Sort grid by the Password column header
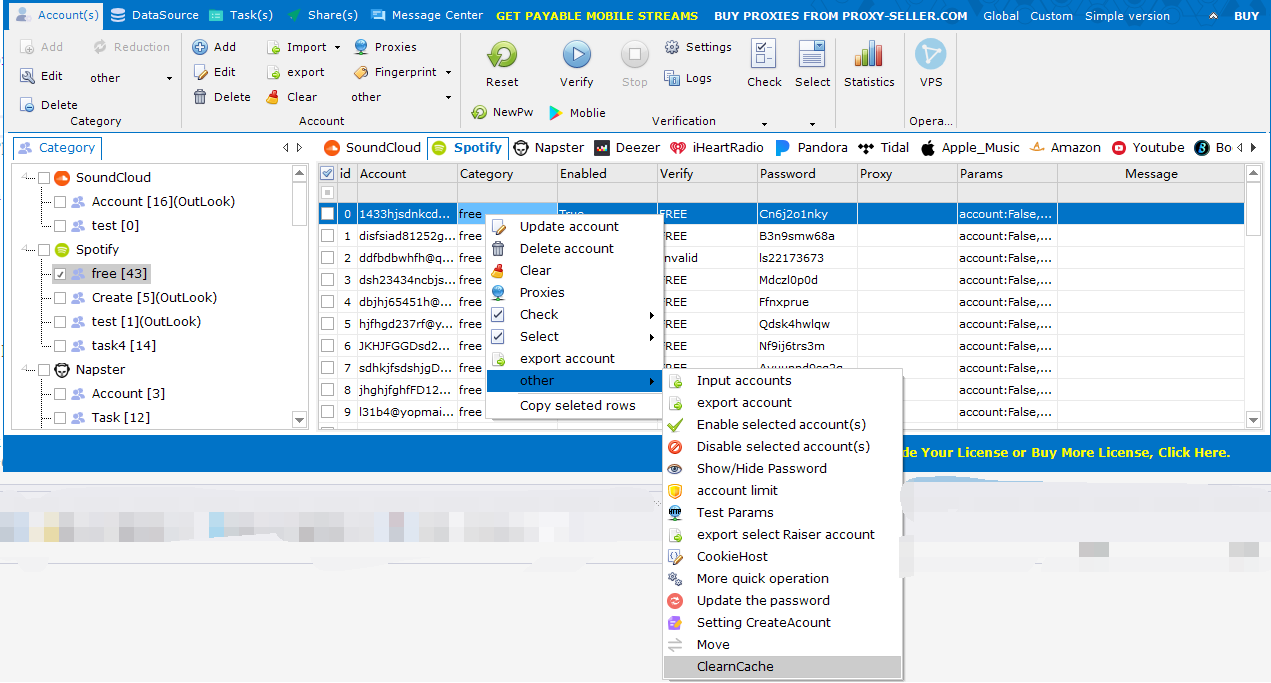The width and height of the screenshot is (1271, 683). coord(807,174)
